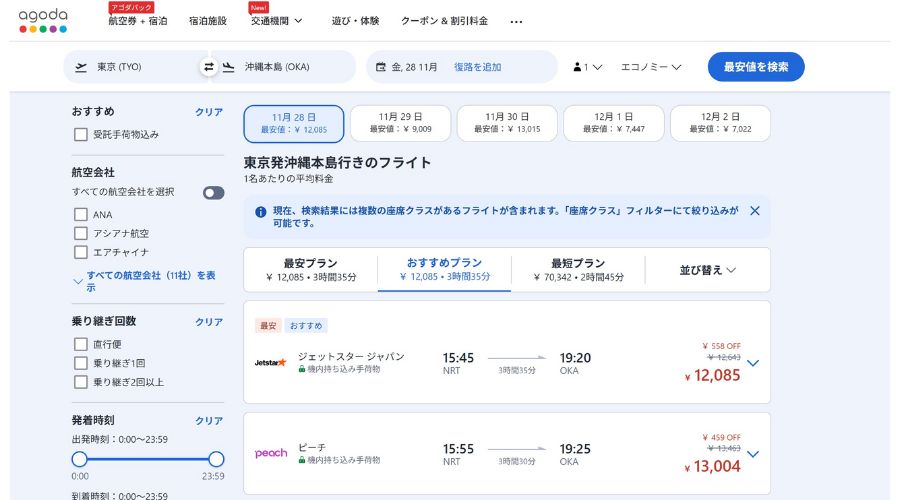
Task: Open the passenger count dropdown
Action: [x=588, y=67]
